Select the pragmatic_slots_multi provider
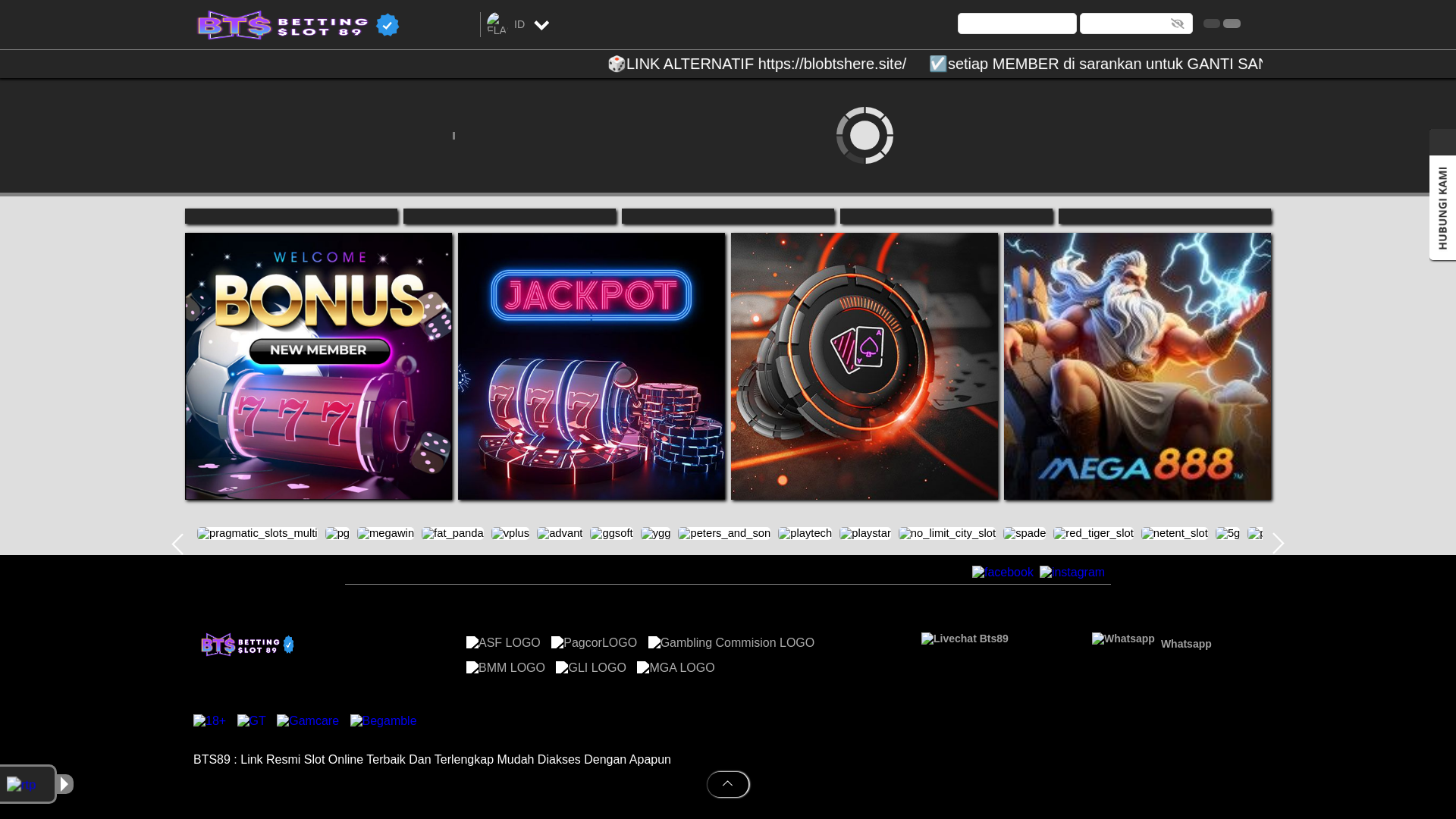 point(257,533)
